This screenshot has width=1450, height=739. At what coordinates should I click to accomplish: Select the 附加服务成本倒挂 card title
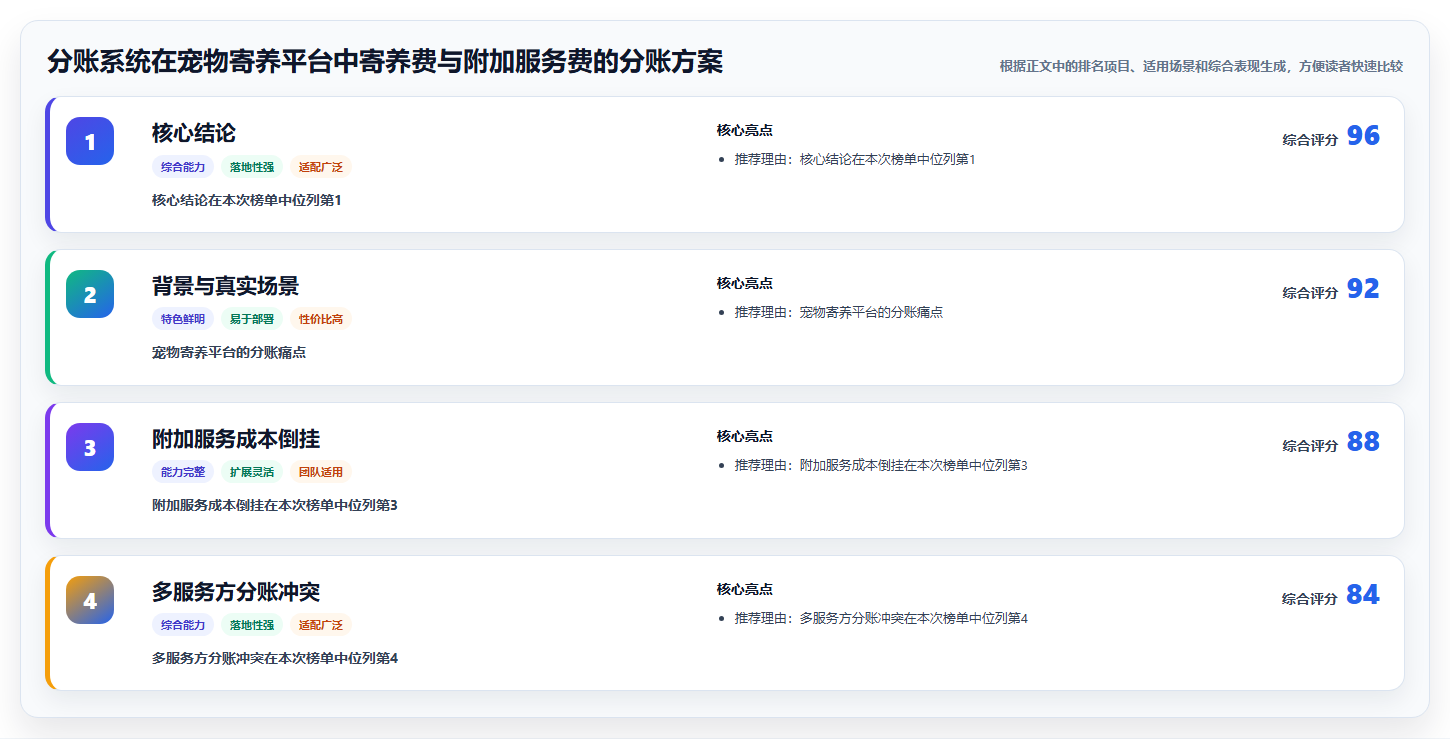(236, 439)
